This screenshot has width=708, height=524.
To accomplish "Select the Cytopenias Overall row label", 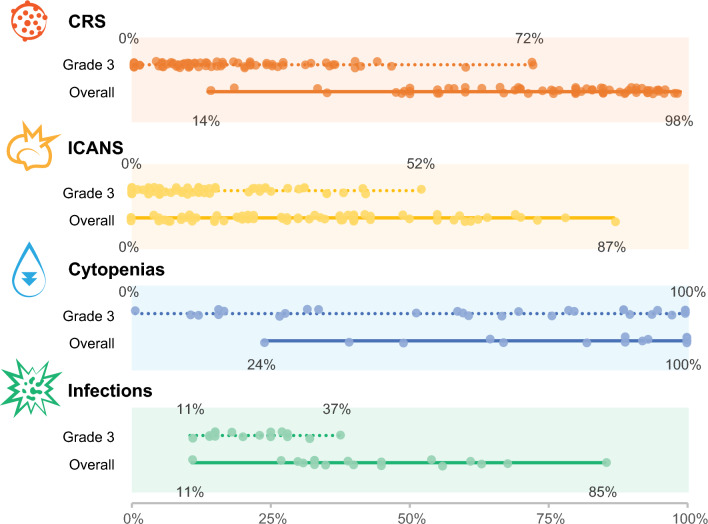I will (92, 342).
